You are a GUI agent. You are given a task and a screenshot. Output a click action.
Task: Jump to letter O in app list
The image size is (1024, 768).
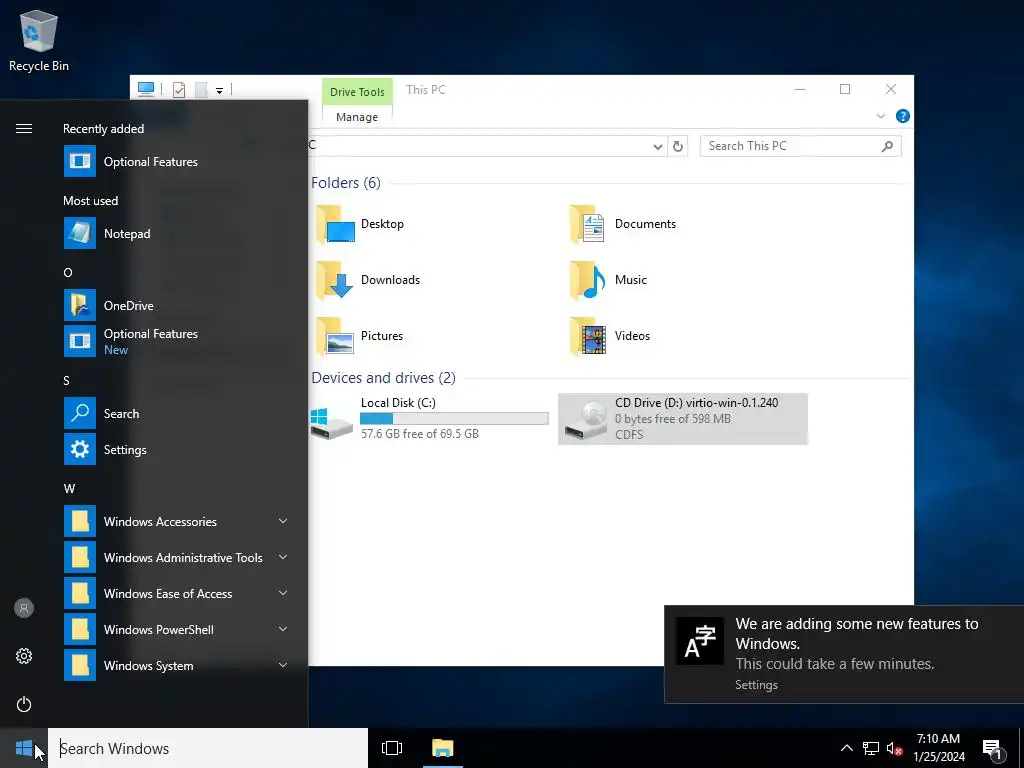[68, 273]
